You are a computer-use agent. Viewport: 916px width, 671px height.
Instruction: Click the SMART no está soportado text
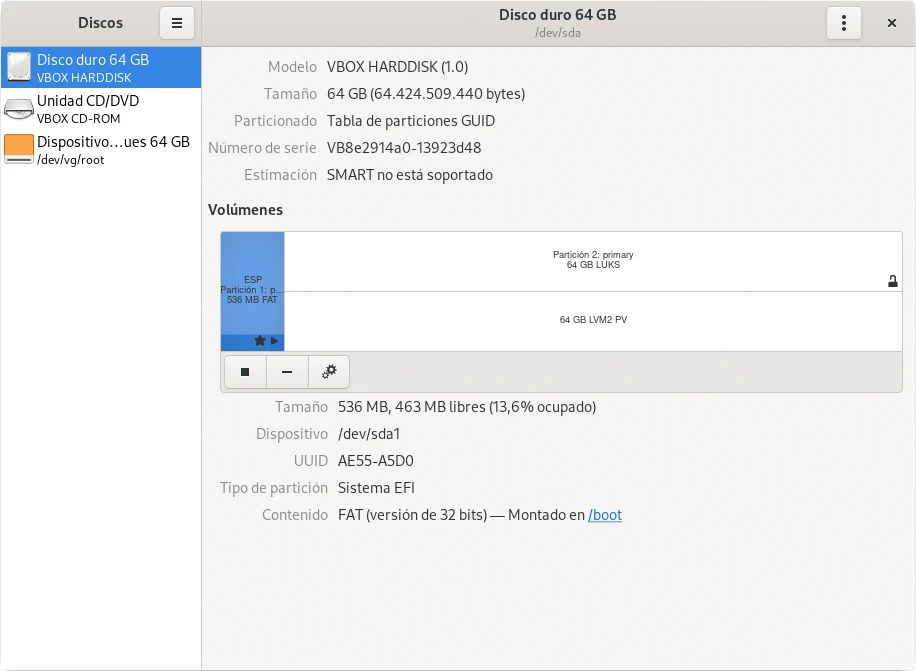(410, 175)
